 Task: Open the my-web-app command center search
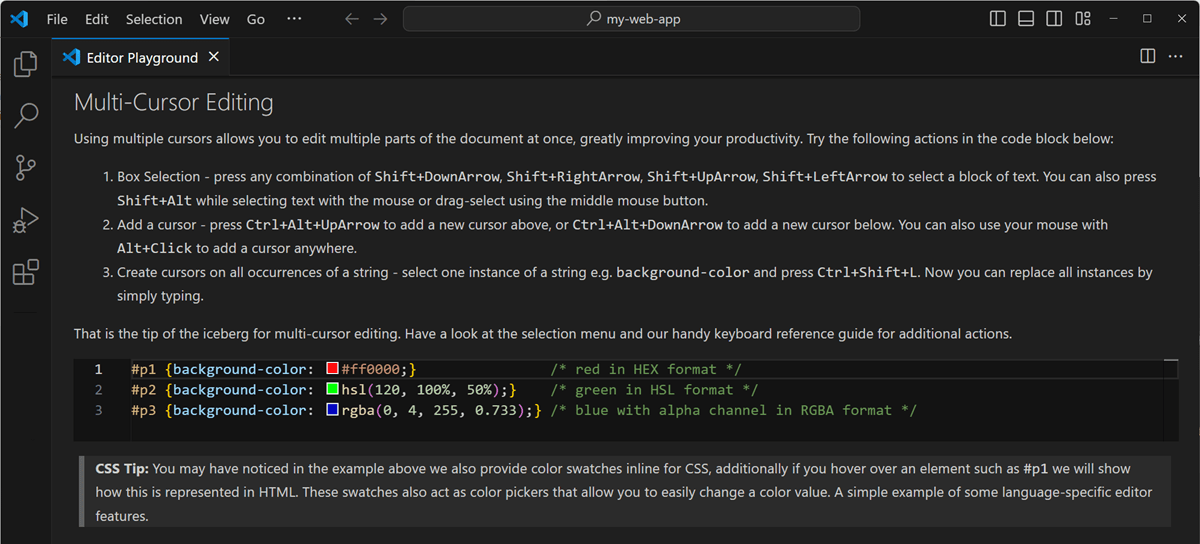[631, 19]
